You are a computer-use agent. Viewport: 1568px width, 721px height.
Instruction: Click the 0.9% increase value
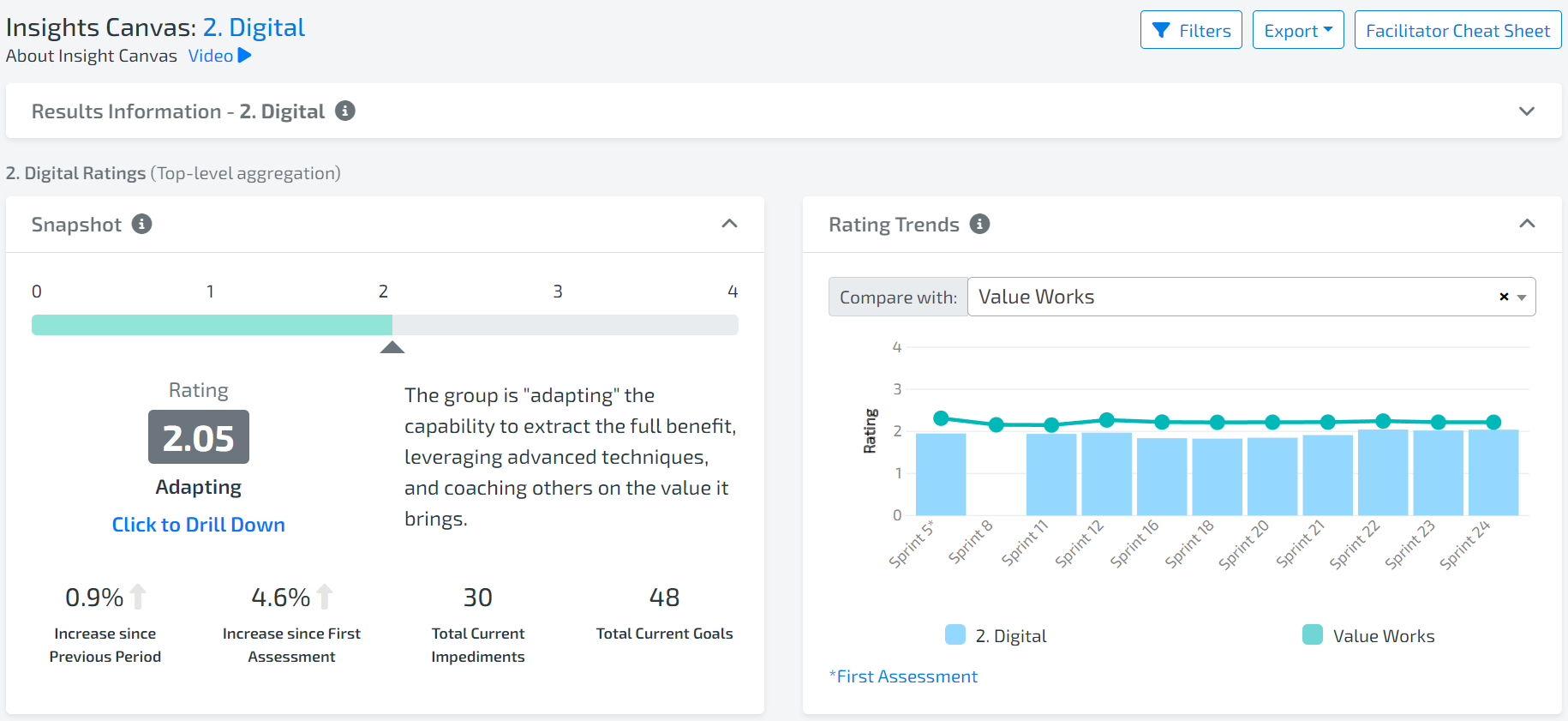94,598
